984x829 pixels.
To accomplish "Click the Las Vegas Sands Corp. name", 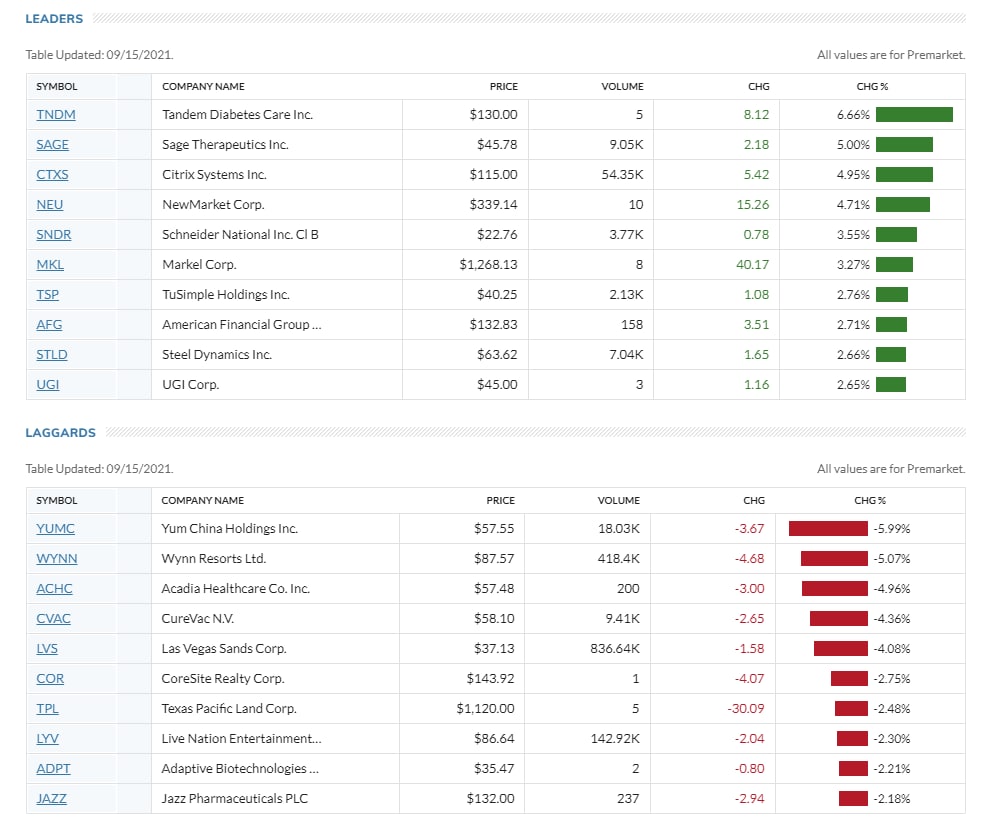I will (223, 649).
